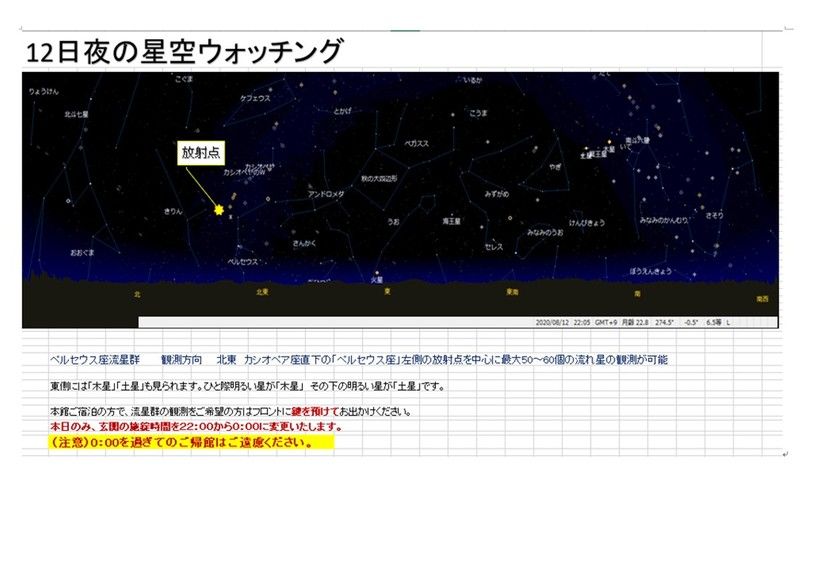Click the きりん constellation label

(173, 212)
